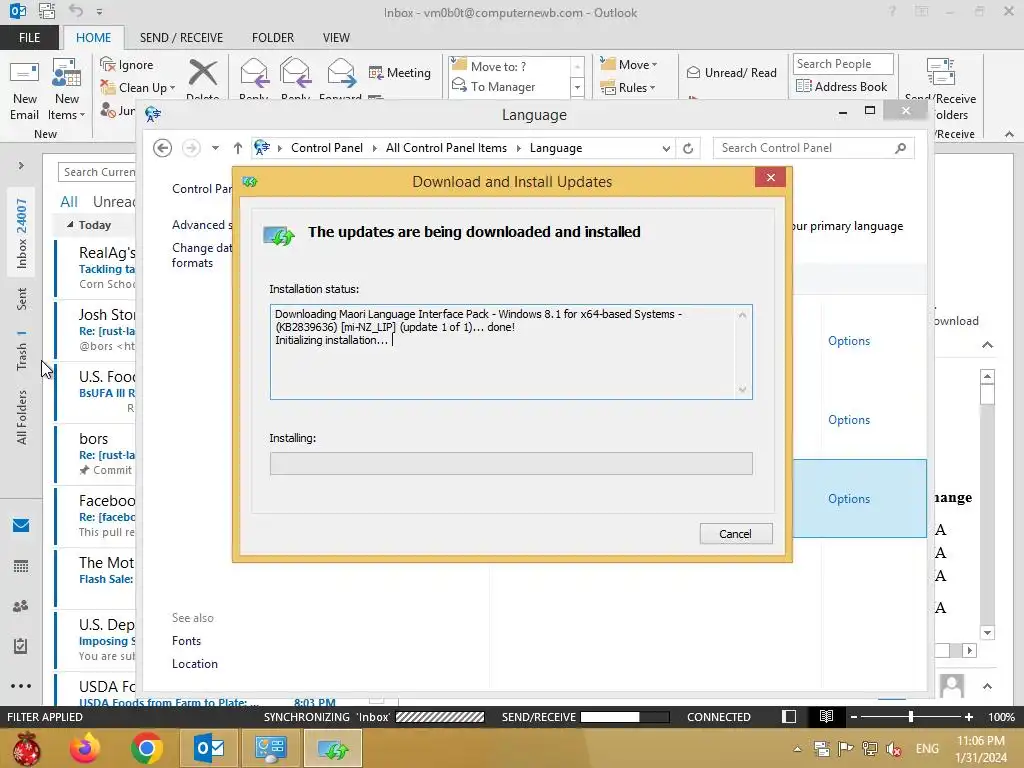This screenshot has height=768, width=1024.
Task: Click the Send/Receive All Folders icon
Action: coord(940,72)
